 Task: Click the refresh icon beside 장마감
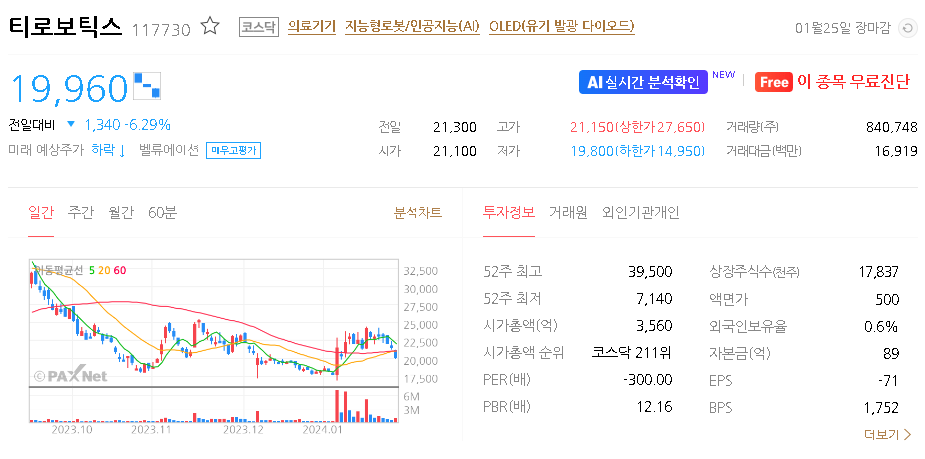tap(906, 28)
